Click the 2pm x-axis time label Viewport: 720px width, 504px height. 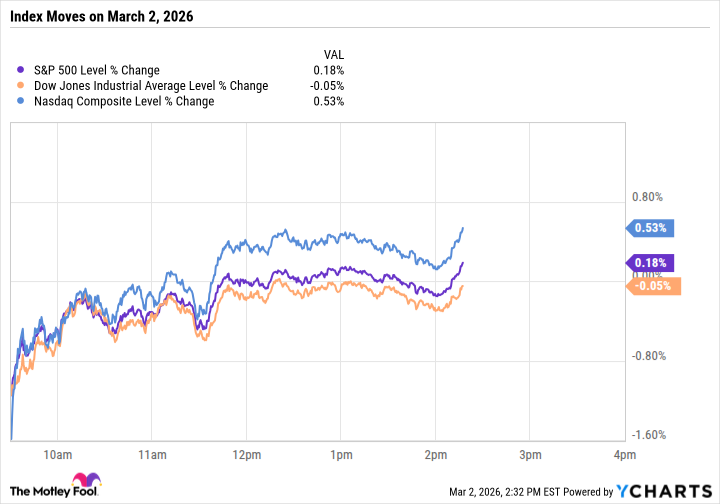point(435,456)
